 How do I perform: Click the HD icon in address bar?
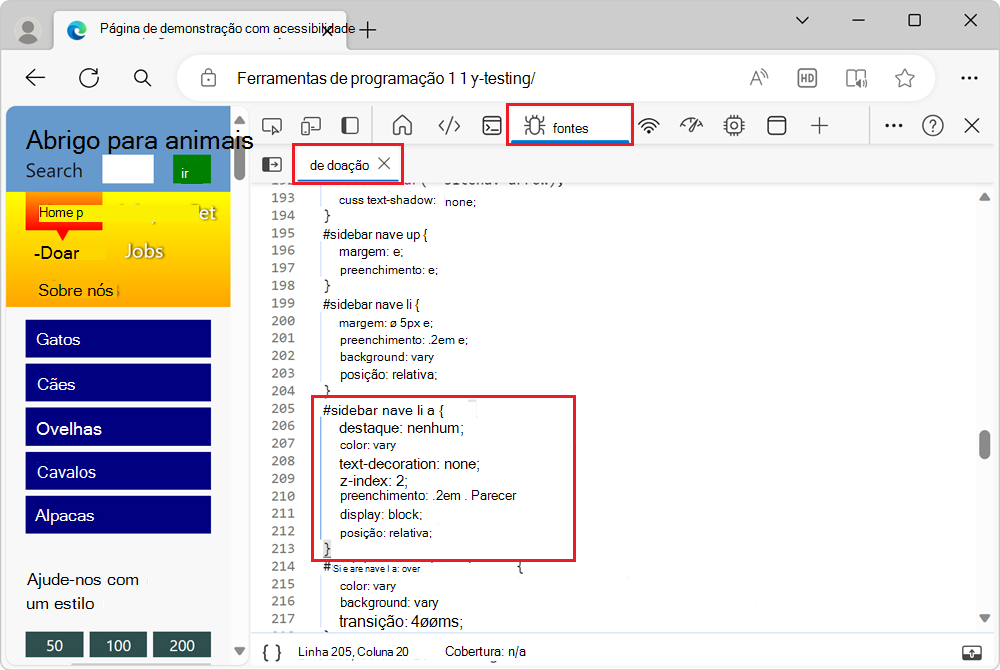(x=807, y=78)
